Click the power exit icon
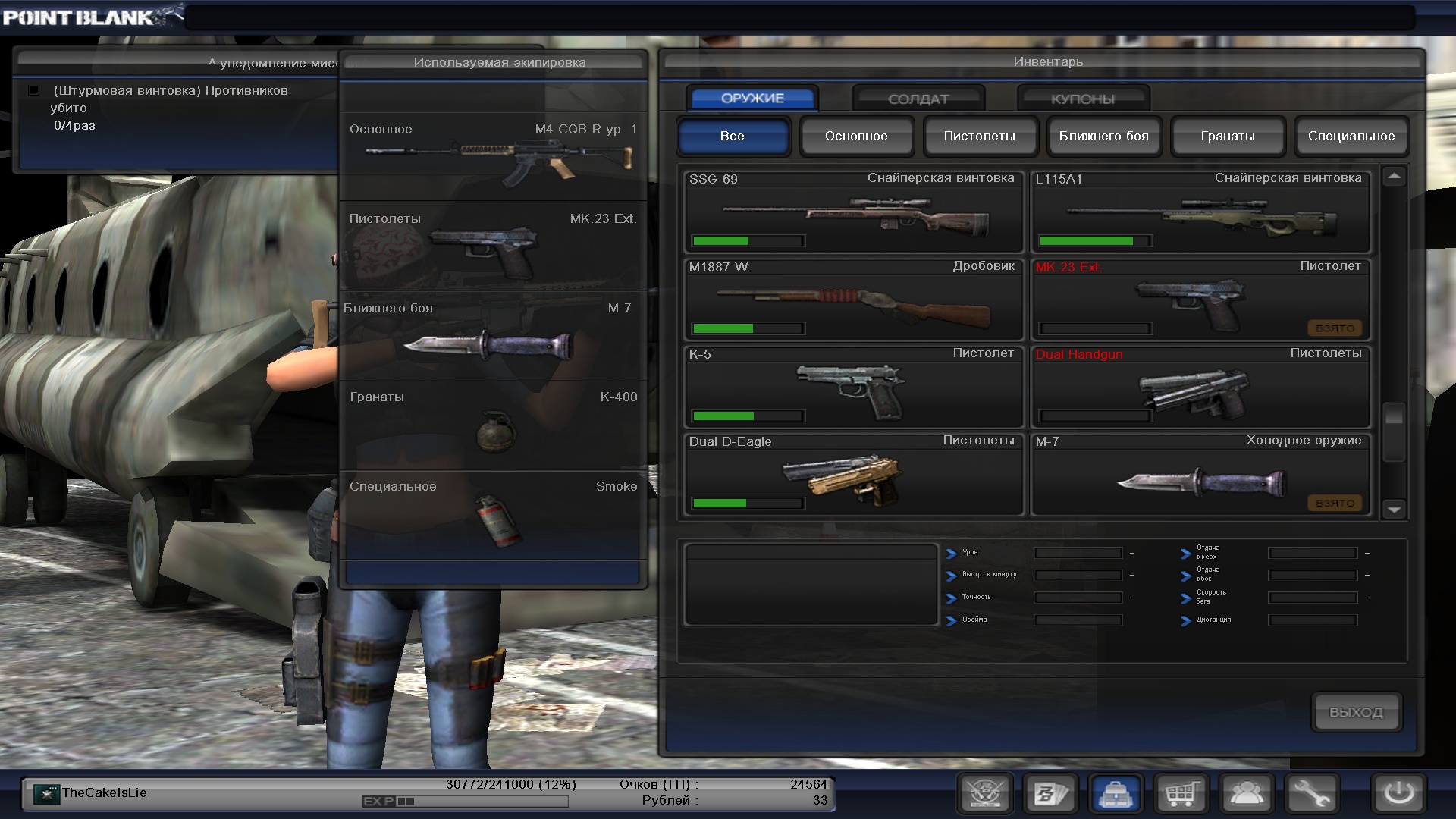The height and width of the screenshot is (819, 1456). click(x=1398, y=794)
